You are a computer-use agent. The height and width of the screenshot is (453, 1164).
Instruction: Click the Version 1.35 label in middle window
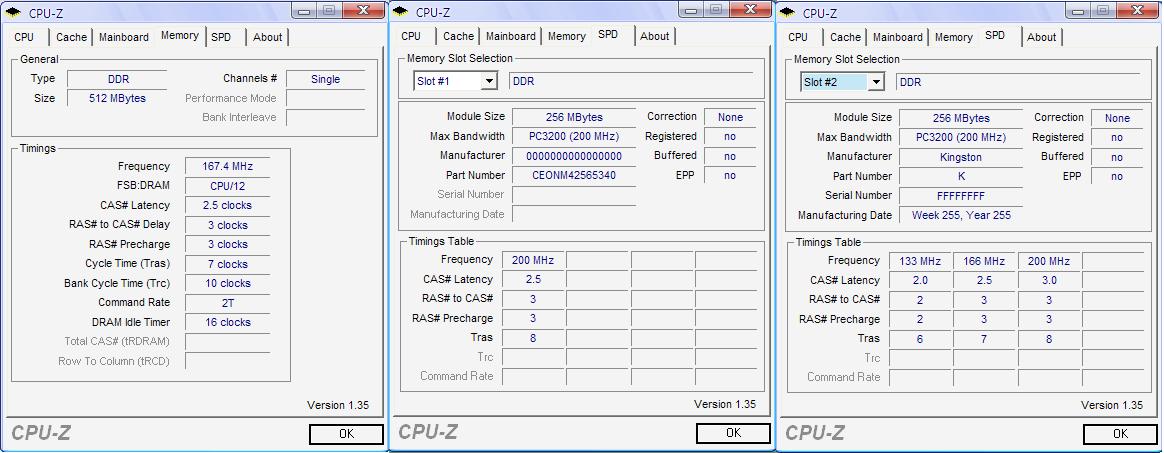point(725,404)
